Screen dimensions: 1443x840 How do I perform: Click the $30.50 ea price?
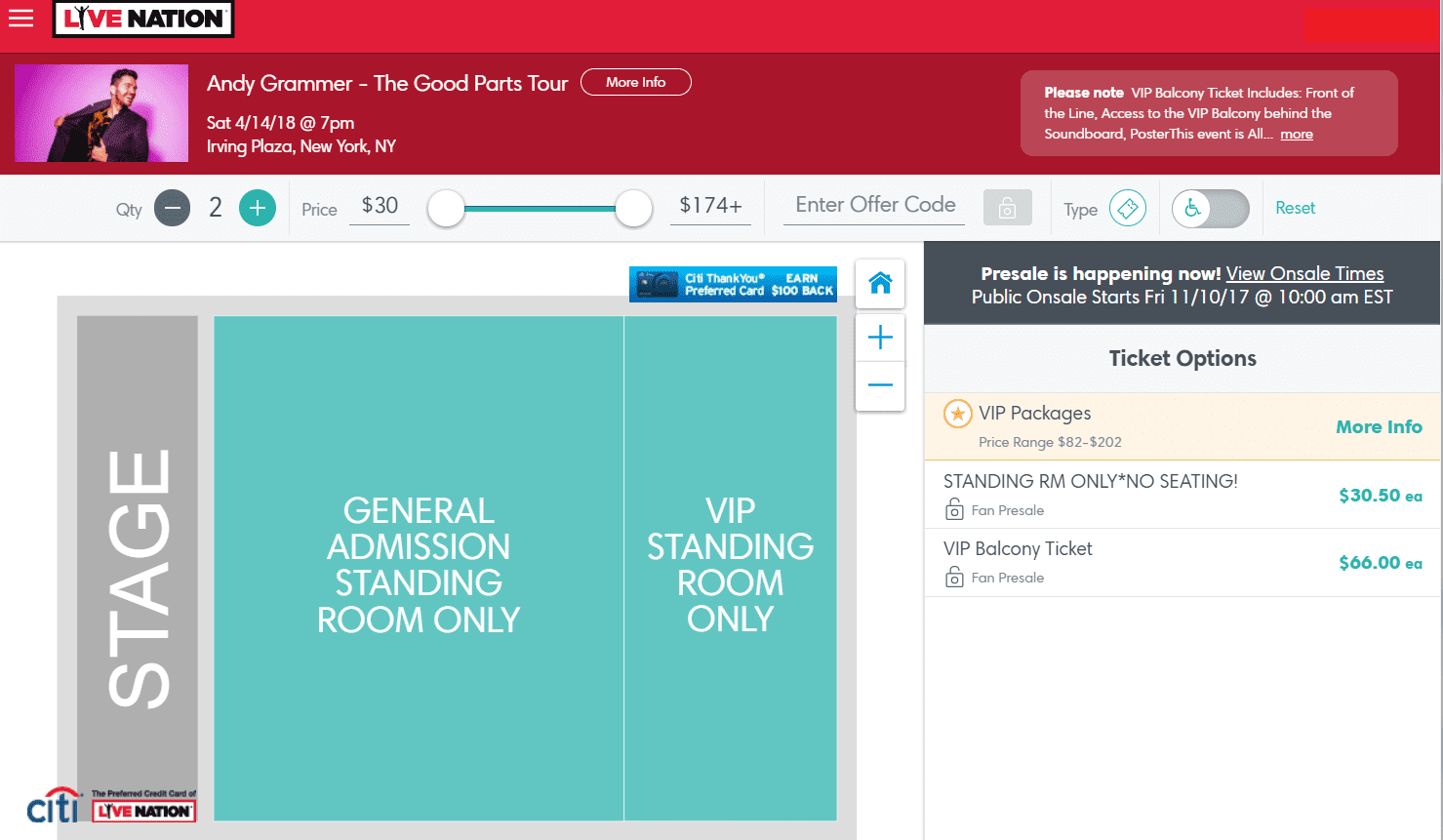coord(1381,496)
